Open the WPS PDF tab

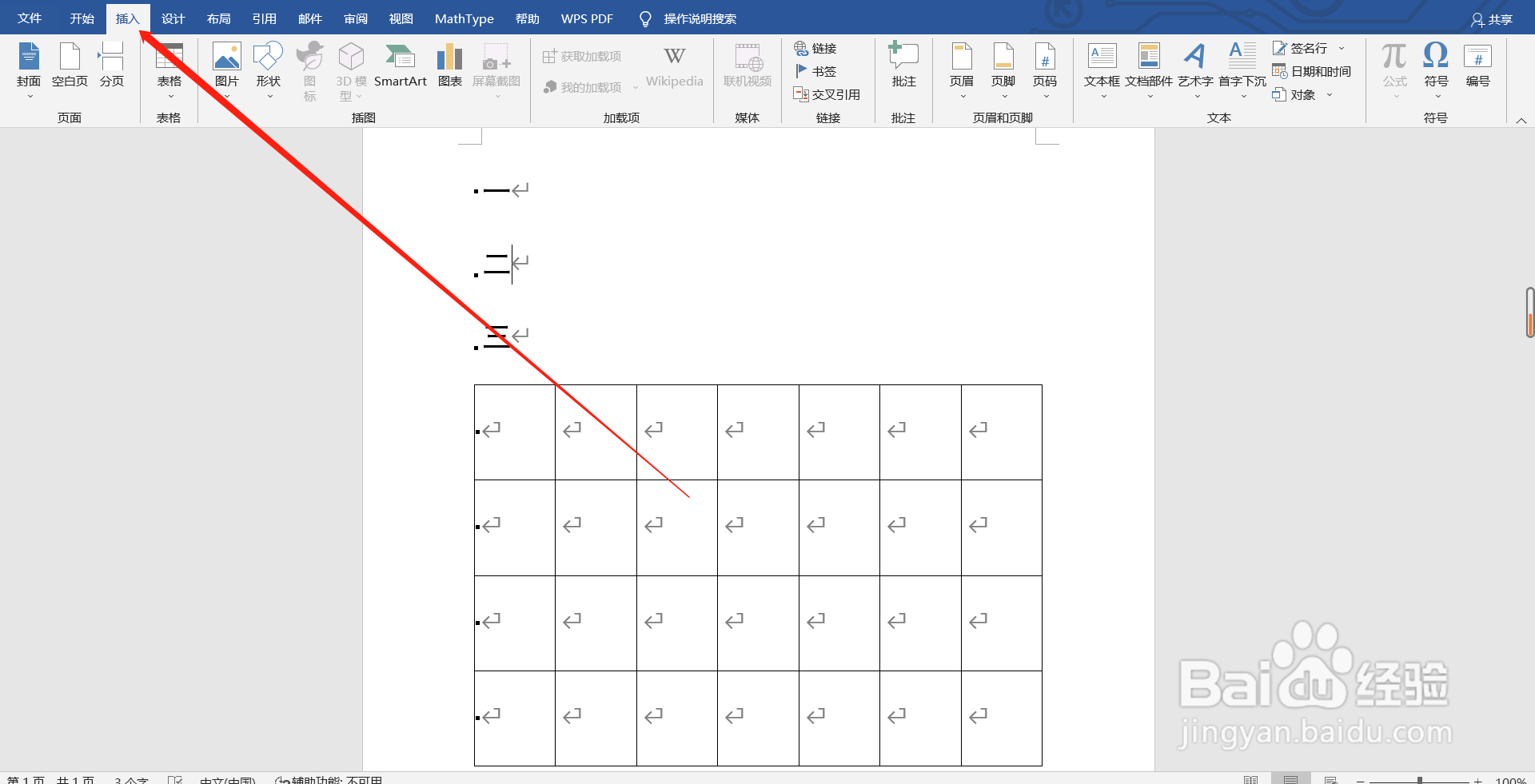(x=587, y=18)
